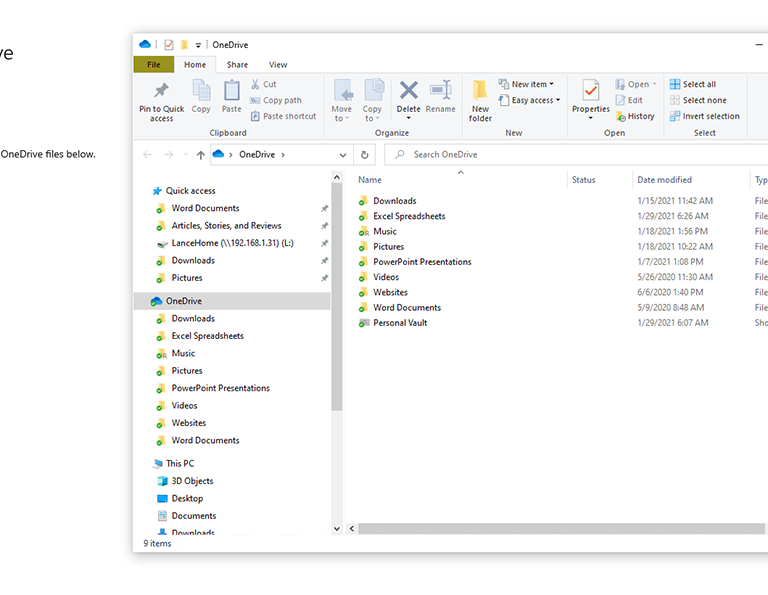The width and height of the screenshot is (768, 595).
Task: Select Documents under This PC
Action: pos(186,516)
